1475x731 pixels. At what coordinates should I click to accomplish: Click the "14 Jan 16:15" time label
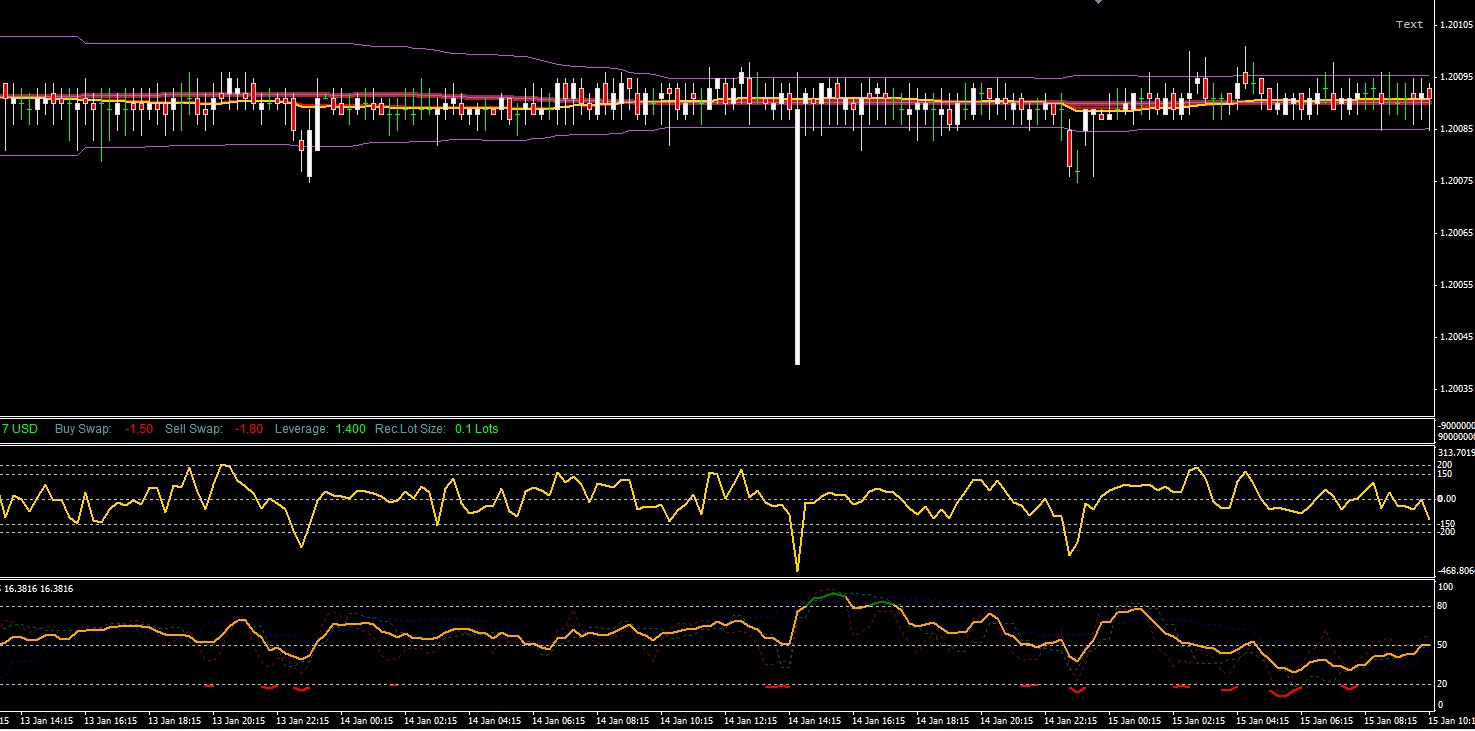[879, 720]
